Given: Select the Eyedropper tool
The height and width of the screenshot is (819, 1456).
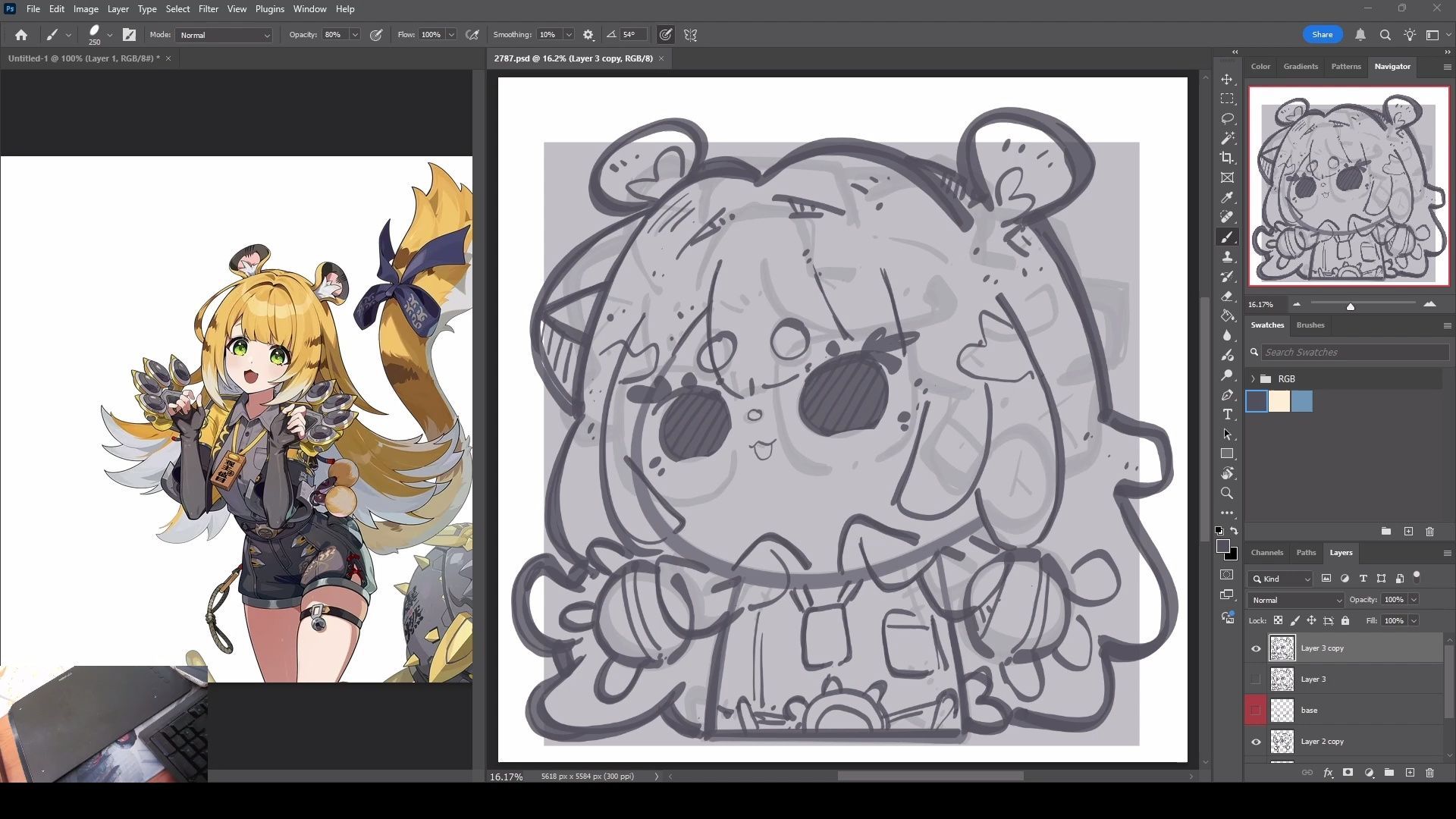Looking at the screenshot, I should click(1227, 198).
